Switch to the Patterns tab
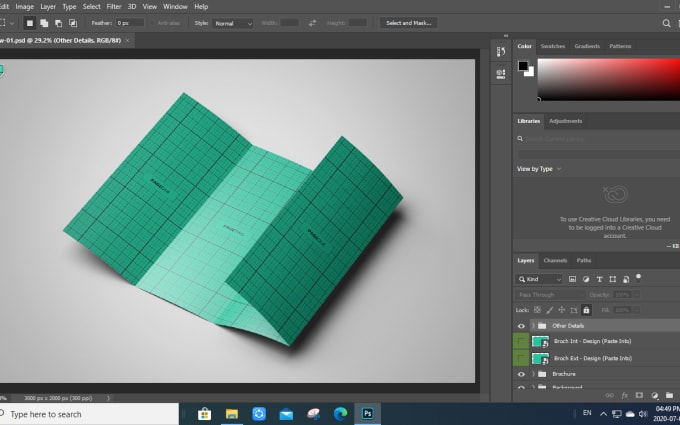680x425 pixels. click(x=620, y=46)
